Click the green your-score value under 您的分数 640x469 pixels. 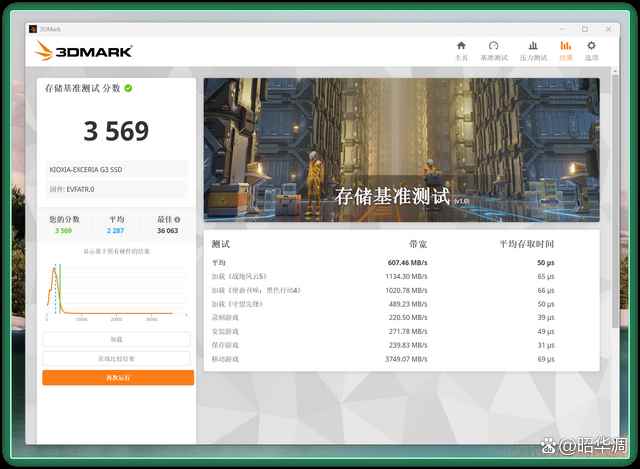click(x=64, y=231)
